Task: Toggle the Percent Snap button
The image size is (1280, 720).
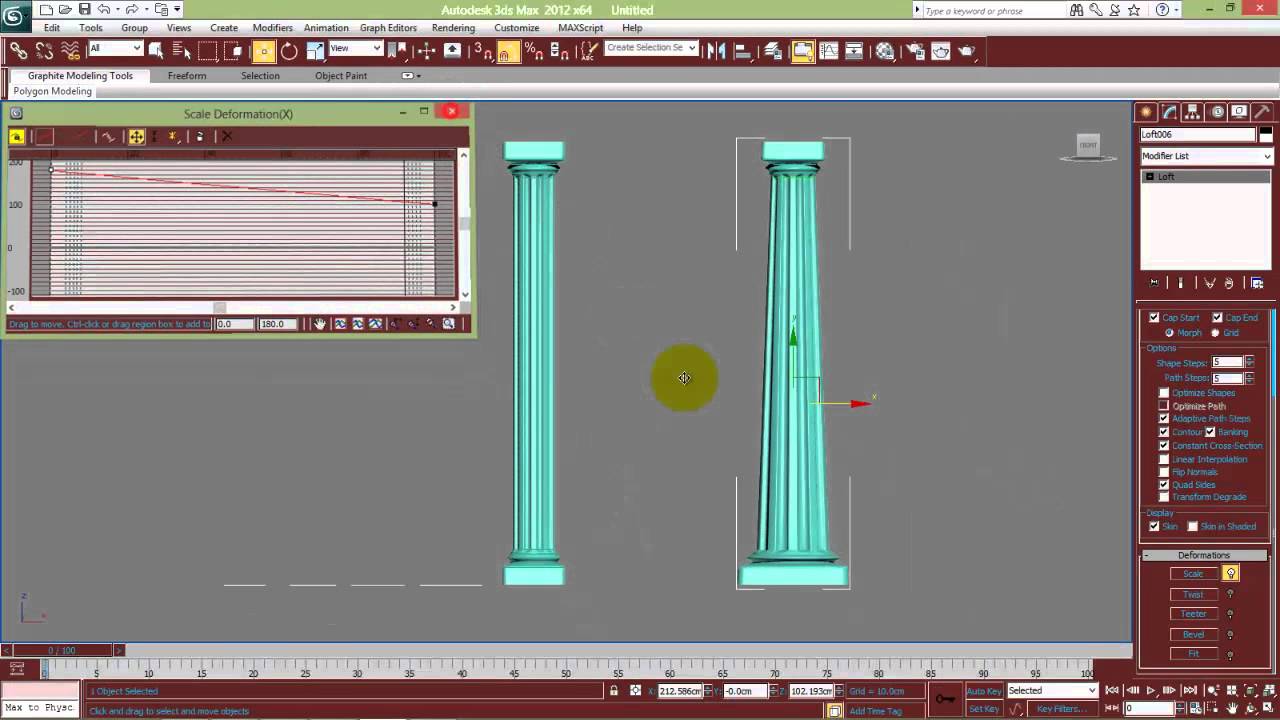Action: tap(534, 50)
